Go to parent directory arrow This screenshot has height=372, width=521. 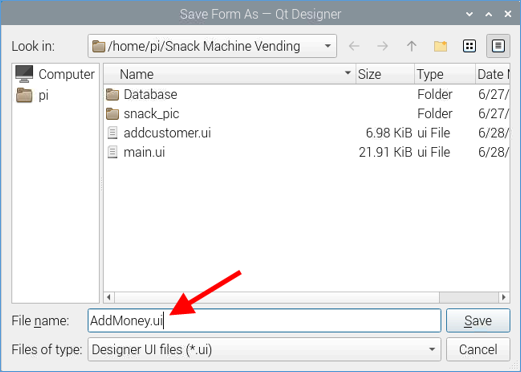(411, 46)
